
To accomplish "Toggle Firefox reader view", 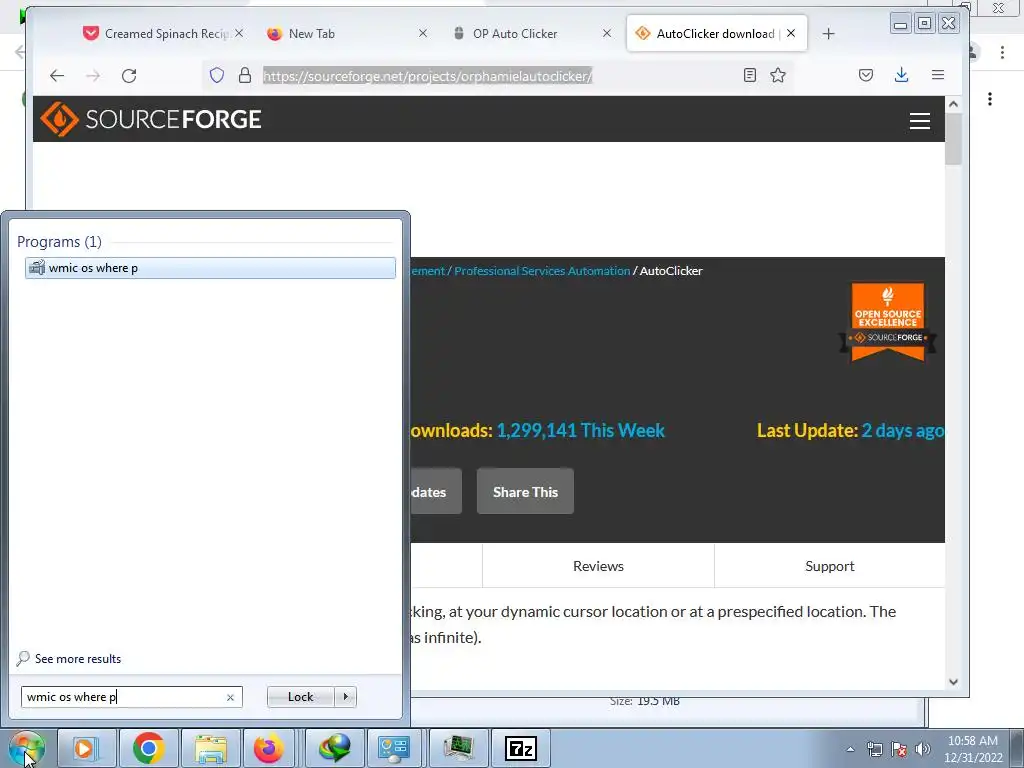I will click(750, 76).
